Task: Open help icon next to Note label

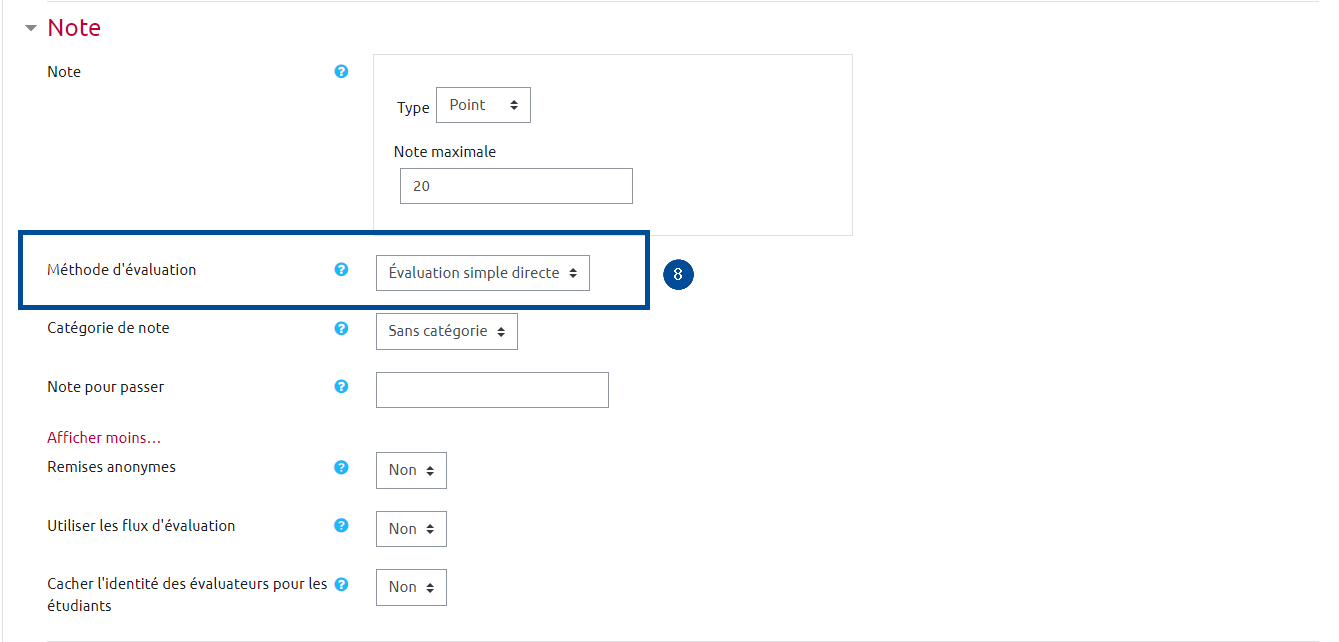Action: (x=341, y=72)
